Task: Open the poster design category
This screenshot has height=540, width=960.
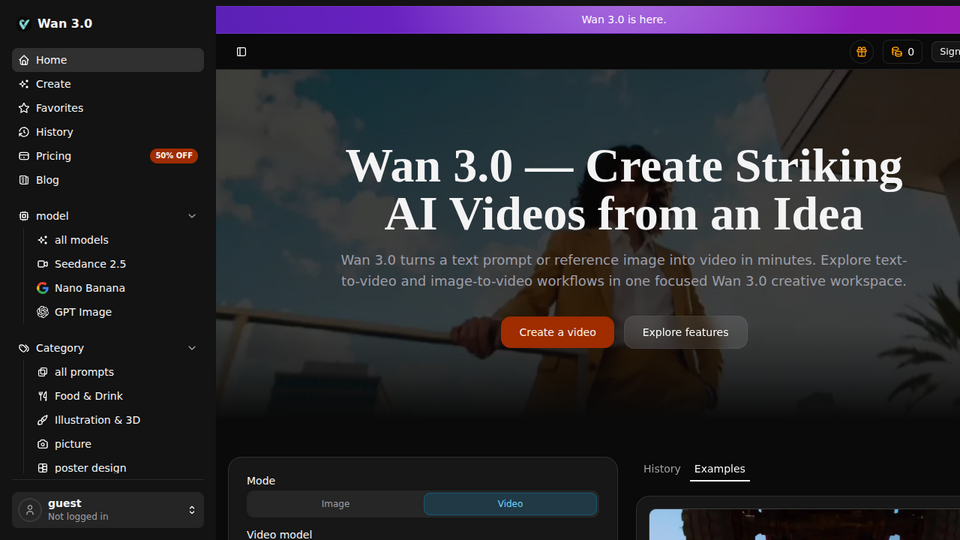Action: (x=118, y=468)
